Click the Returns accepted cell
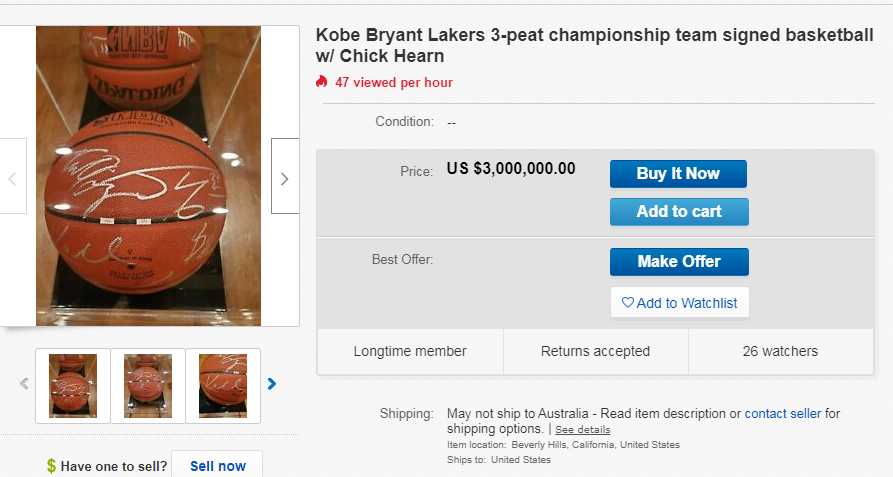Screen dimensions: 893x477 point(595,351)
